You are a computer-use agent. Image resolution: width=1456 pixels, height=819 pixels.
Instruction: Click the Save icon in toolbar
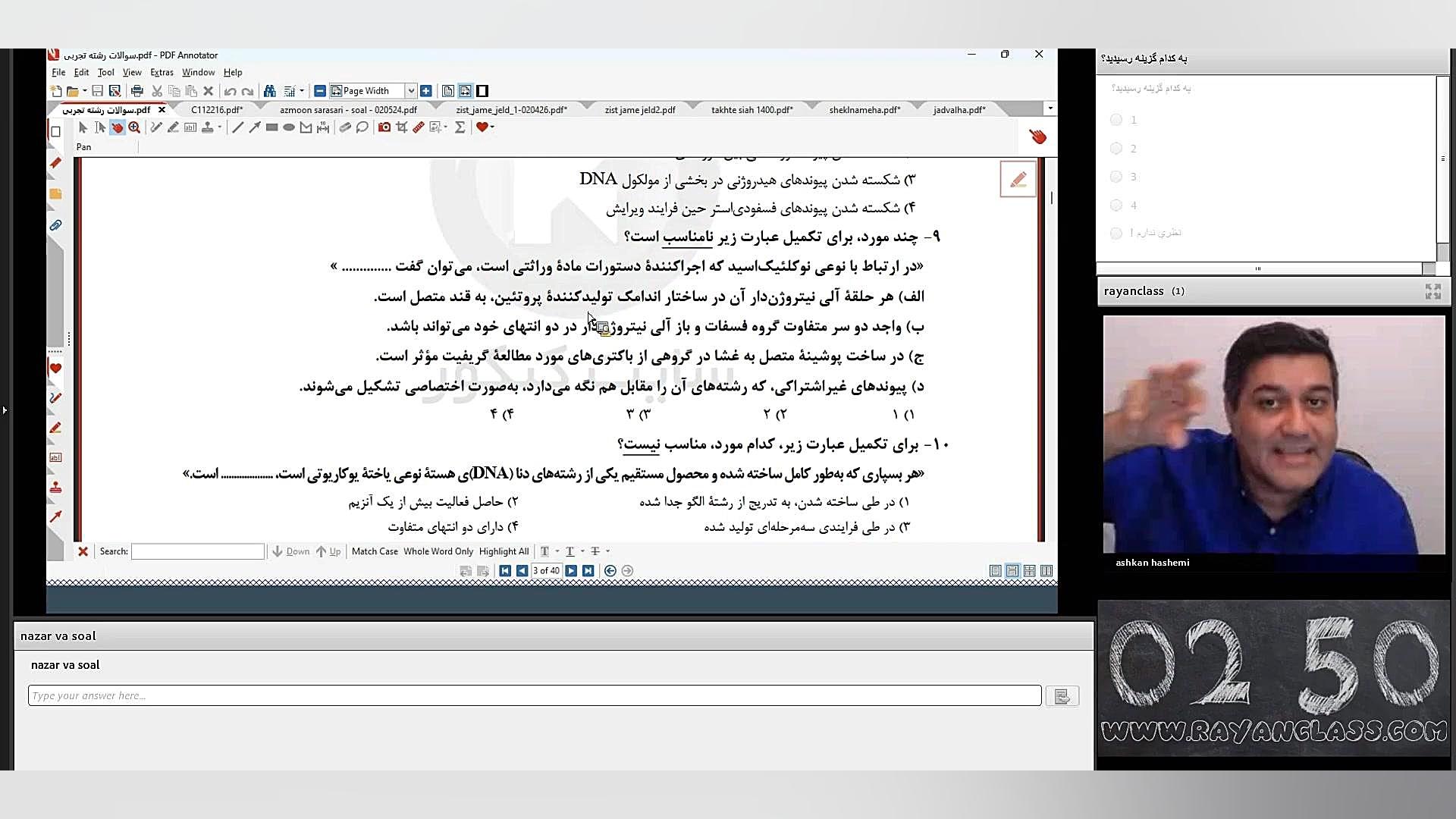click(97, 91)
